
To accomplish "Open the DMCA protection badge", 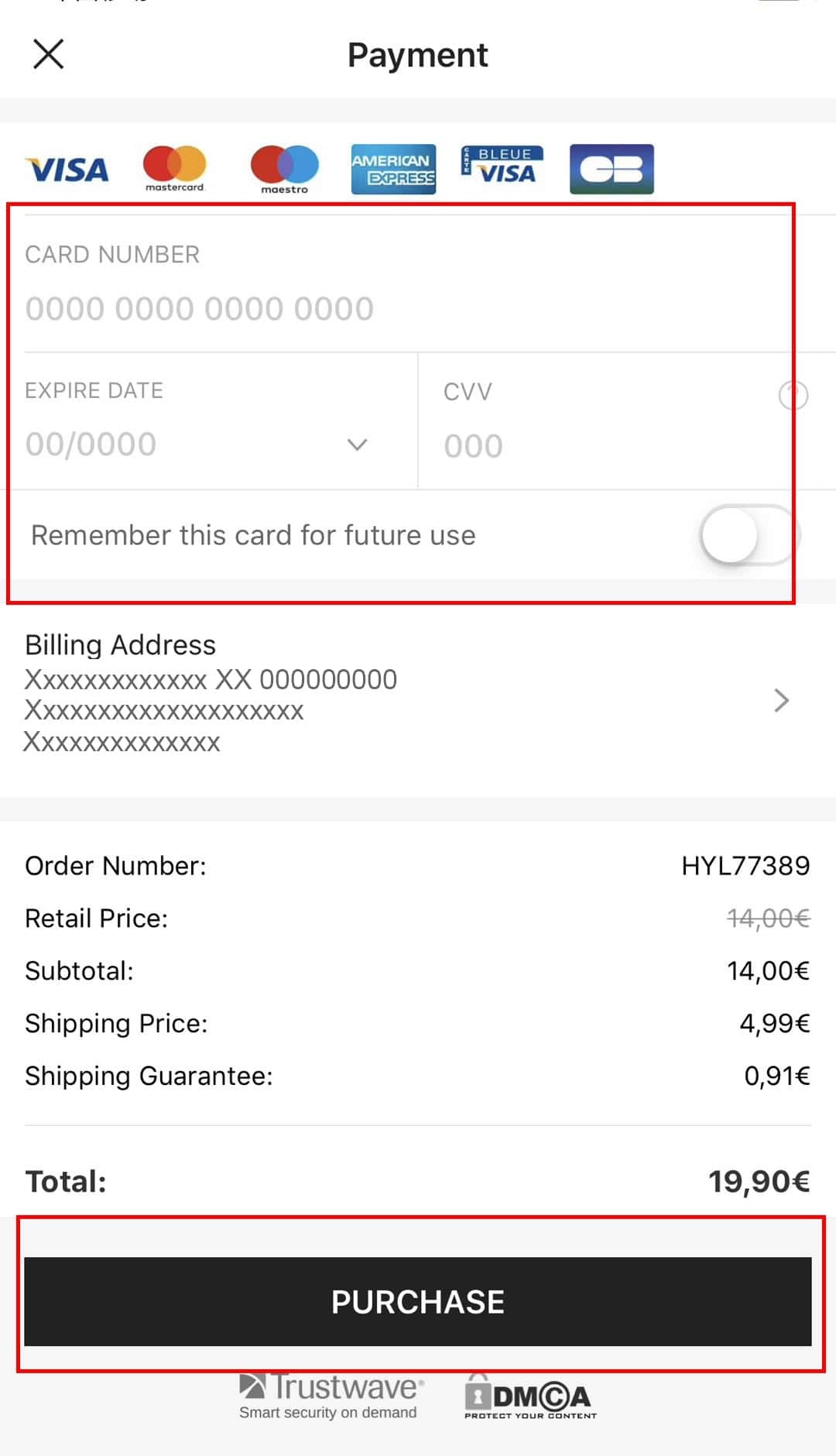I will tap(530, 1397).
